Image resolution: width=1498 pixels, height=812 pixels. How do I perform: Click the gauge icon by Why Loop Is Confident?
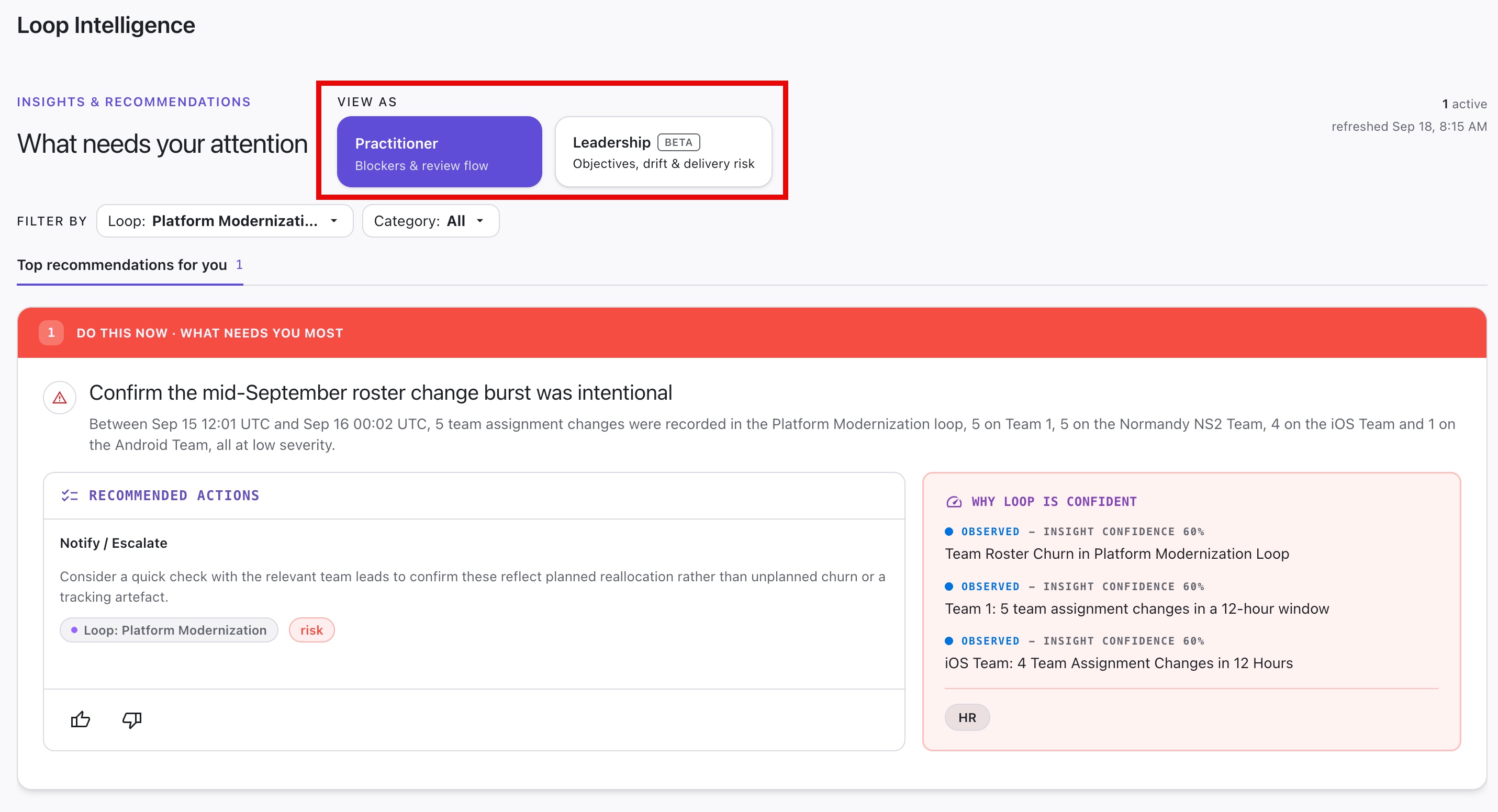(x=954, y=502)
